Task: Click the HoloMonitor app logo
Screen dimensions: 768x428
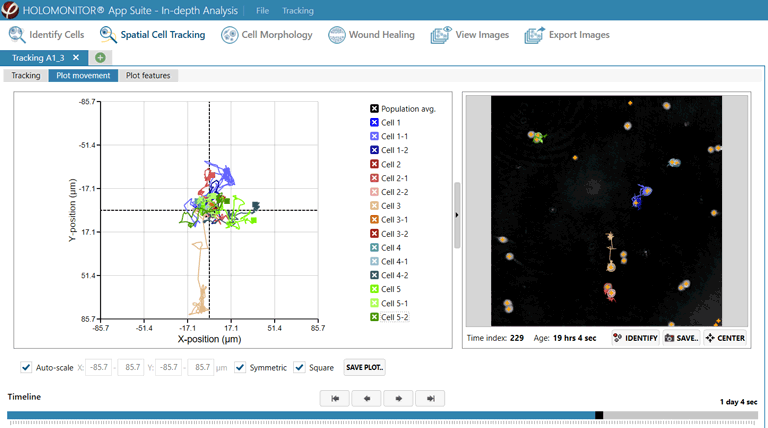Action: click(9, 10)
